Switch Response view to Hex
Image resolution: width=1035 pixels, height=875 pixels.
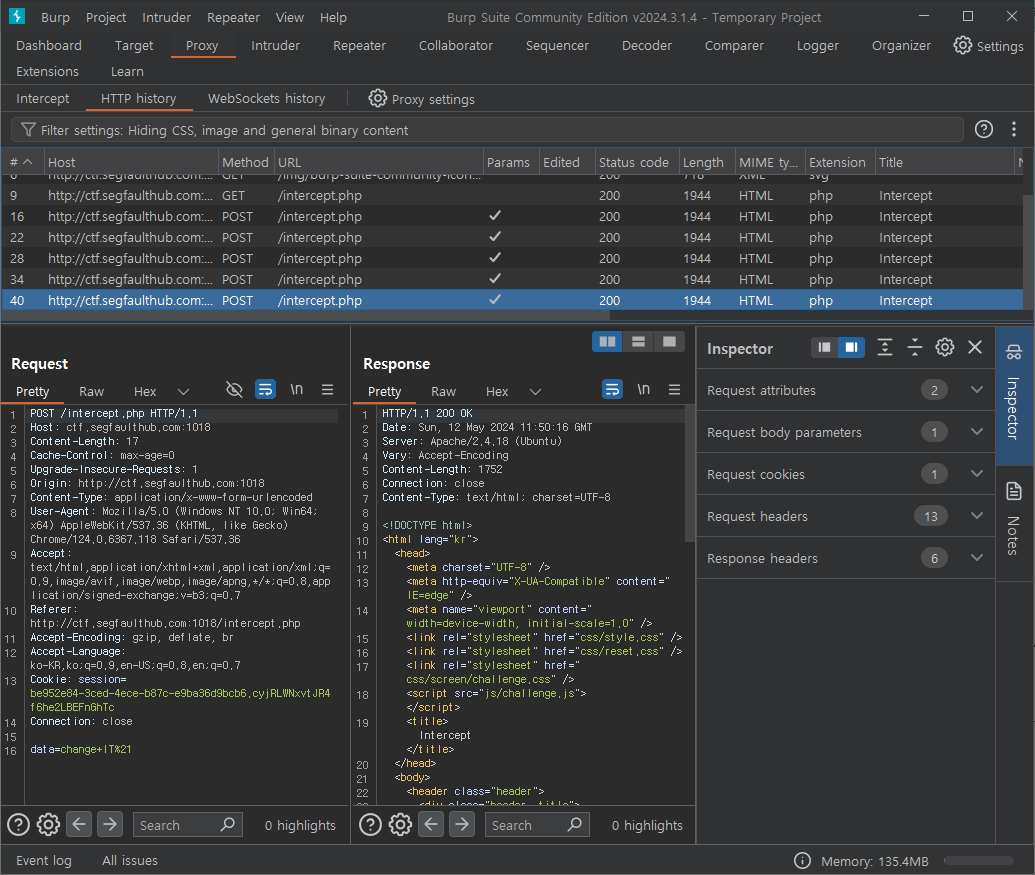coord(497,391)
